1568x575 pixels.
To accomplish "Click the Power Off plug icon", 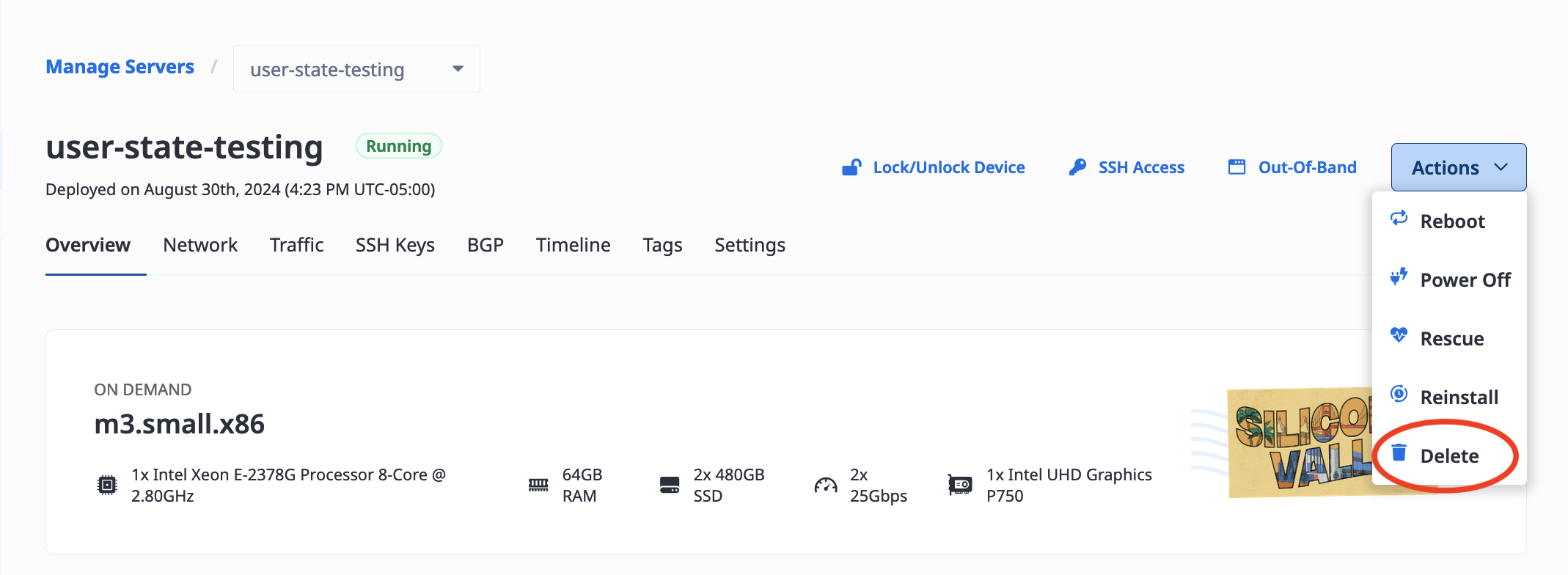I will [x=1399, y=276].
